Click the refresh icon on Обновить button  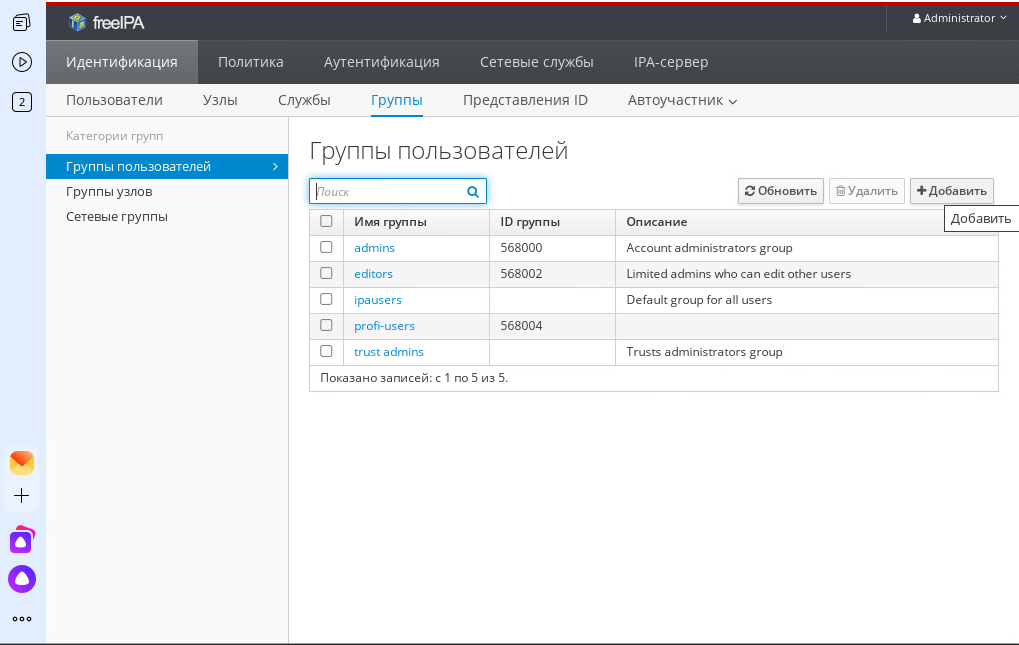point(749,190)
